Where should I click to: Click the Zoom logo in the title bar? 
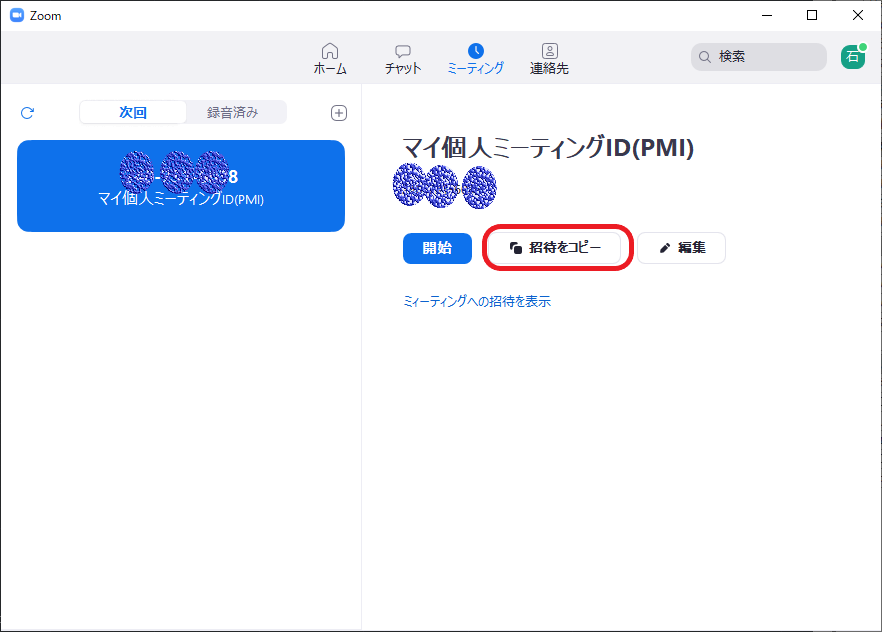tap(17, 15)
